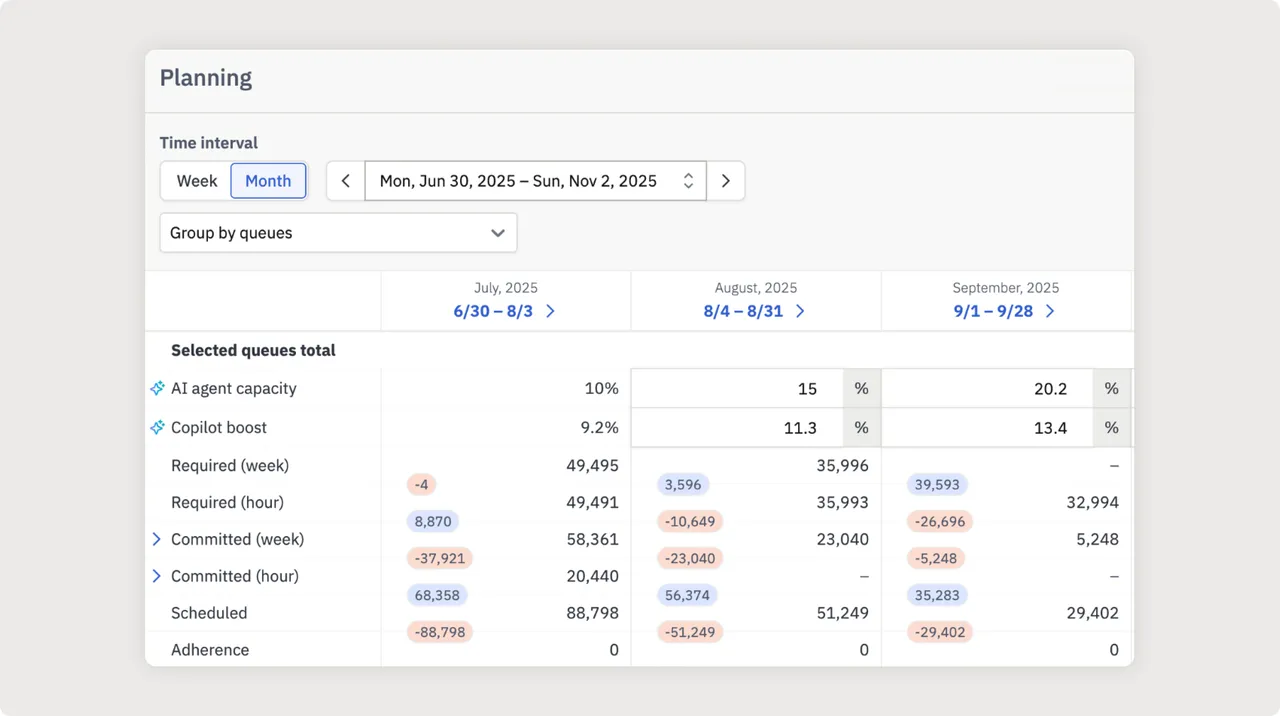Expand the Committed (hour) row

click(x=156, y=576)
